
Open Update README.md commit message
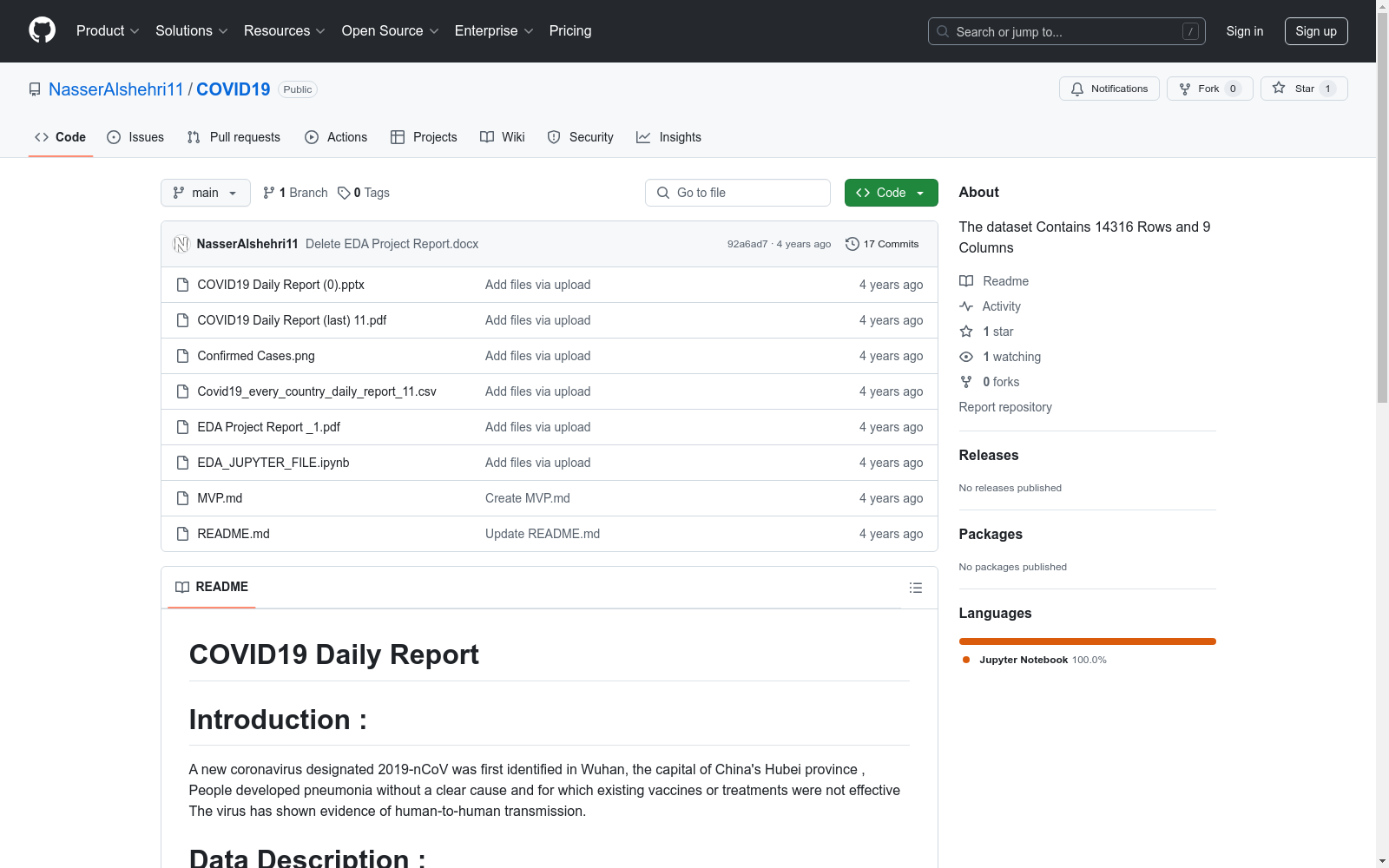click(x=543, y=534)
